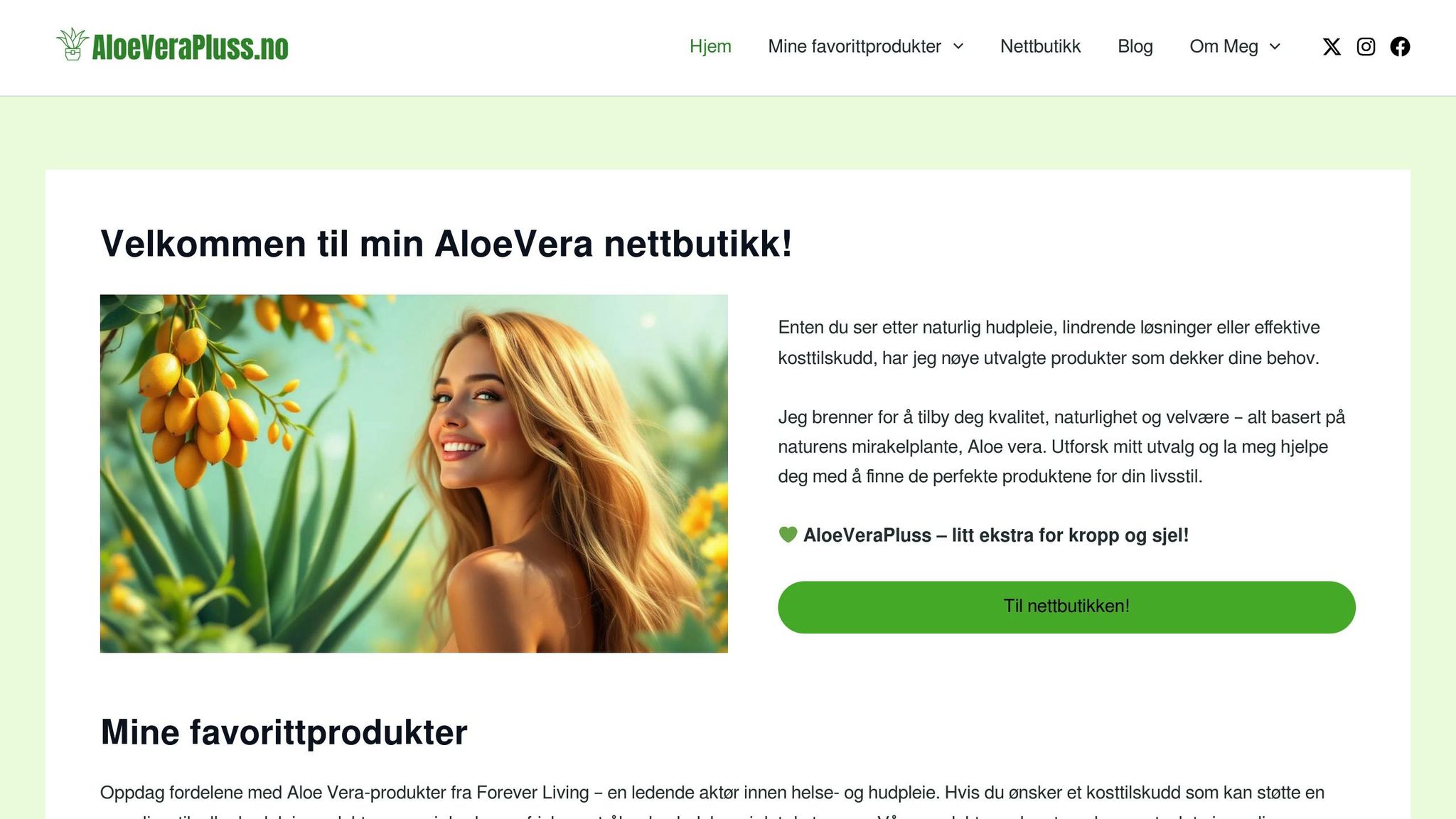Expand the Mine favorittprodukter chevron arrow

click(958, 47)
